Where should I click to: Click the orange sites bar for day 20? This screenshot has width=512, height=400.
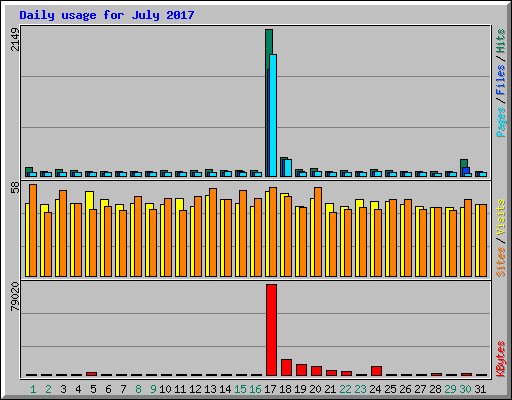pyautogui.click(x=318, y=232)
